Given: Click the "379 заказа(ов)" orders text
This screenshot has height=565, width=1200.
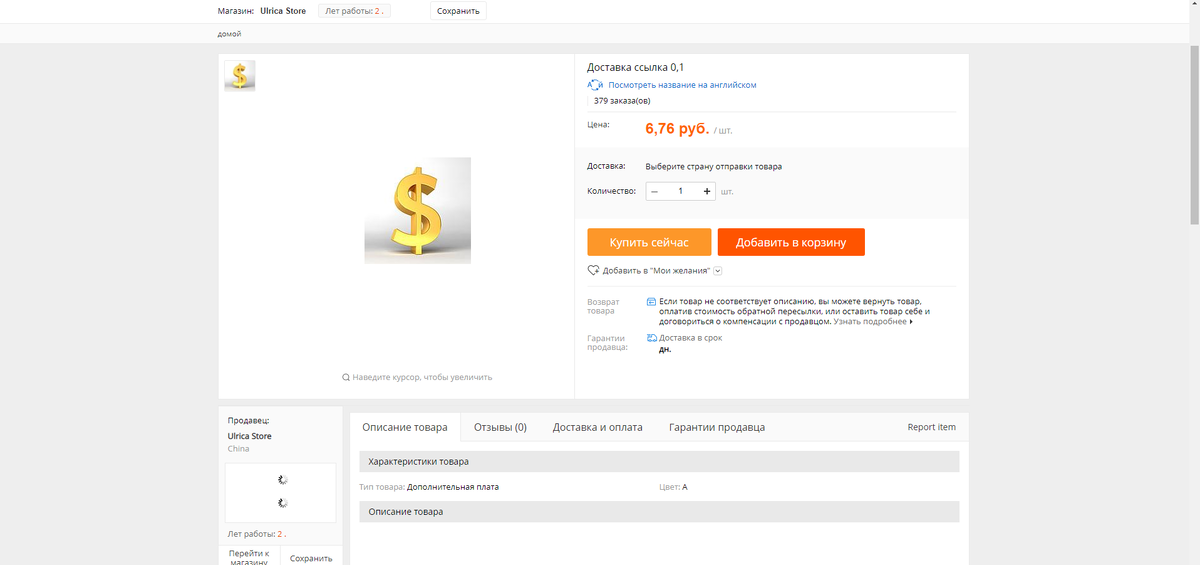Looking at the screenshot, I should [622, 101].
